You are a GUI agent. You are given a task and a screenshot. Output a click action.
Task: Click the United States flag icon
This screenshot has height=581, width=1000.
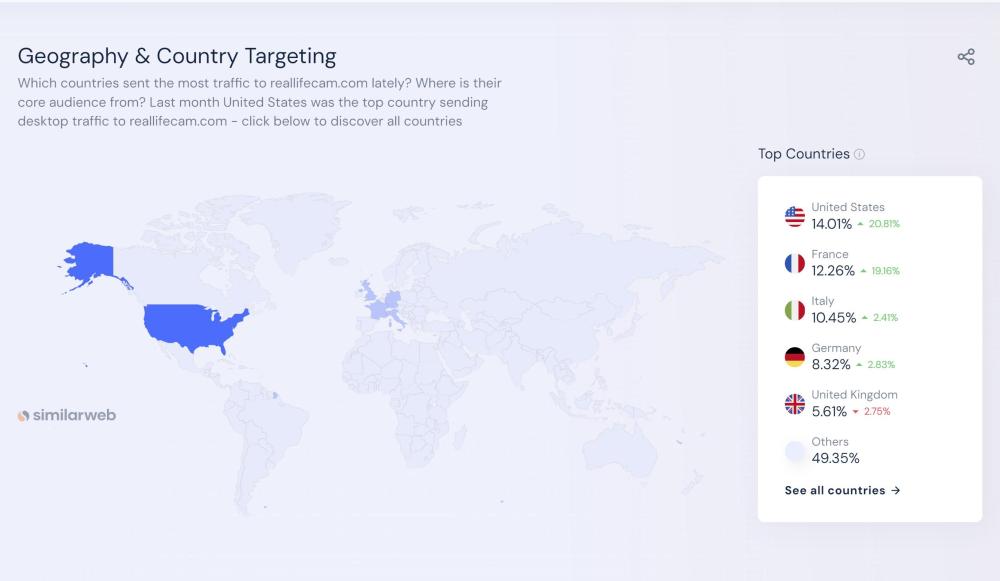point(794,216)
